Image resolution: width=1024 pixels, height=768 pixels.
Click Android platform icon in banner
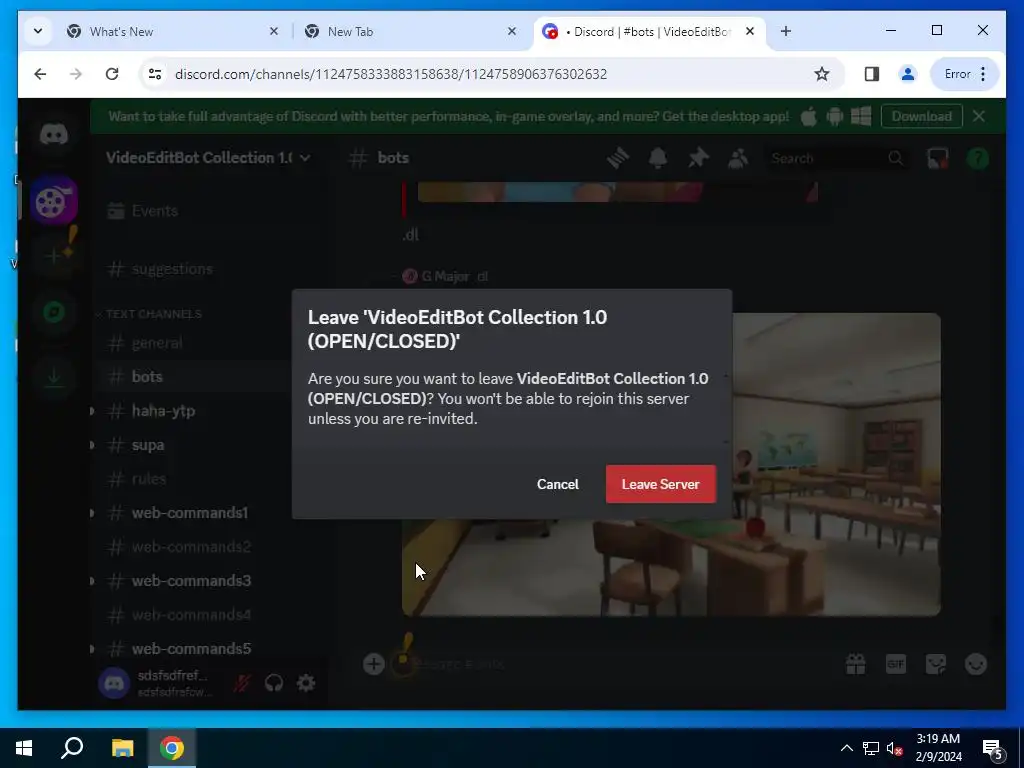pyautogui.click(x=835, y=116)
